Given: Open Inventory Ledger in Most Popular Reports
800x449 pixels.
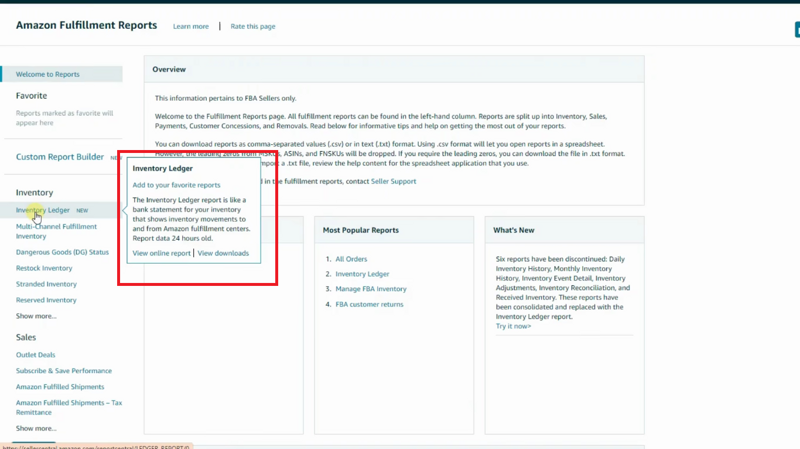Looking at the screenshot, I should pos(362,274).
